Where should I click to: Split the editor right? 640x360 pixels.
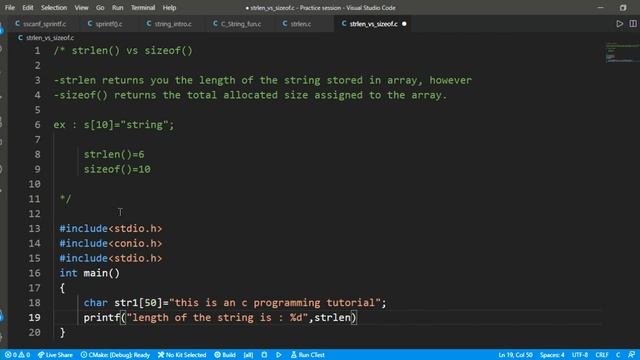[633, 24]
